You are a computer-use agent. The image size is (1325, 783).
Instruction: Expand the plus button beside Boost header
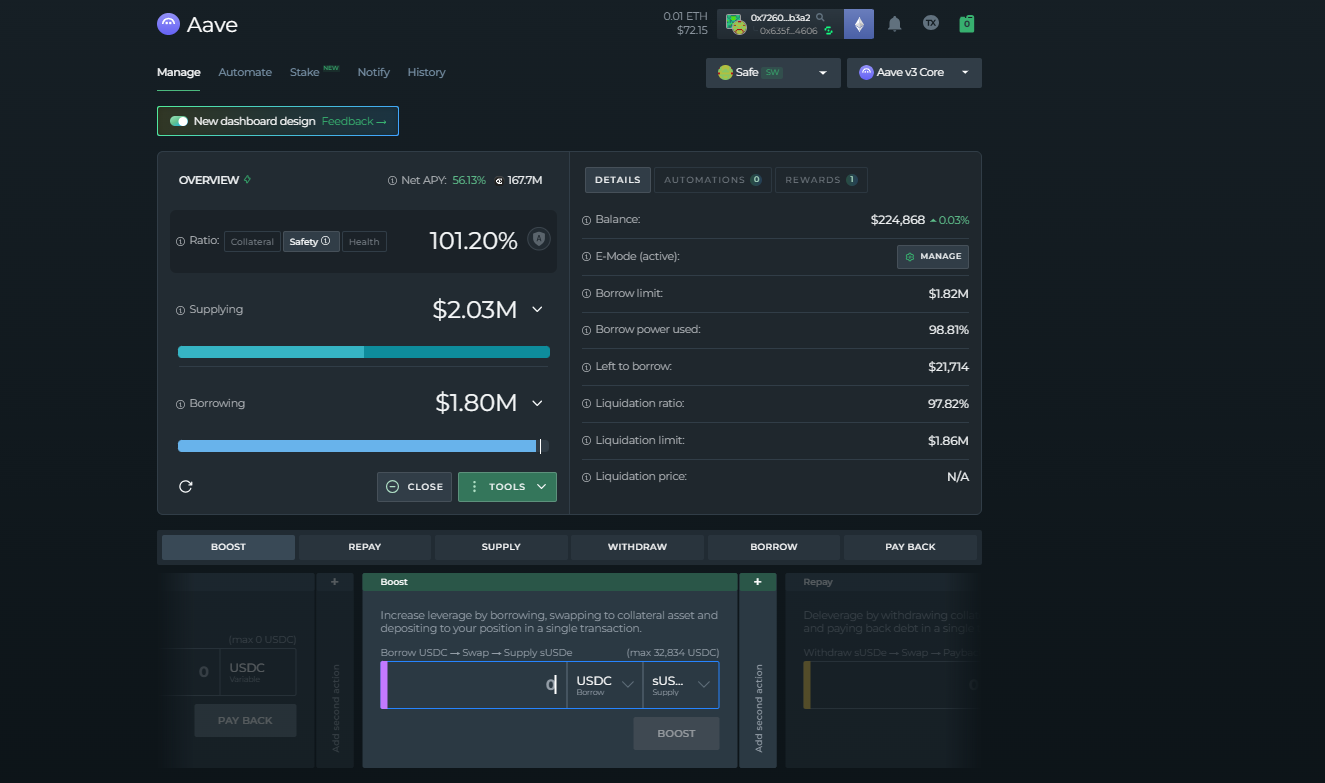757,582
